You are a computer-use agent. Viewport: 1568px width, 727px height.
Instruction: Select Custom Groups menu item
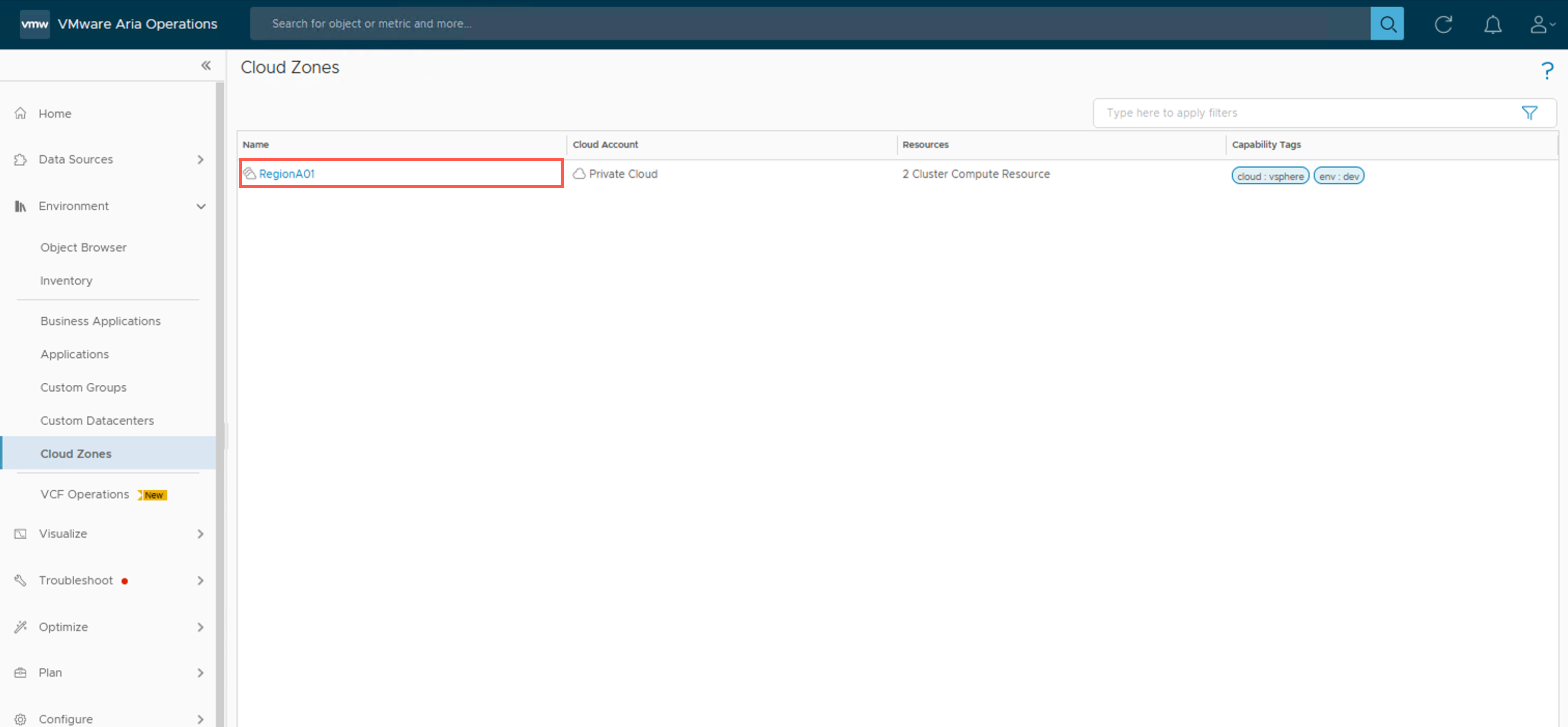[x=84, y=387]
